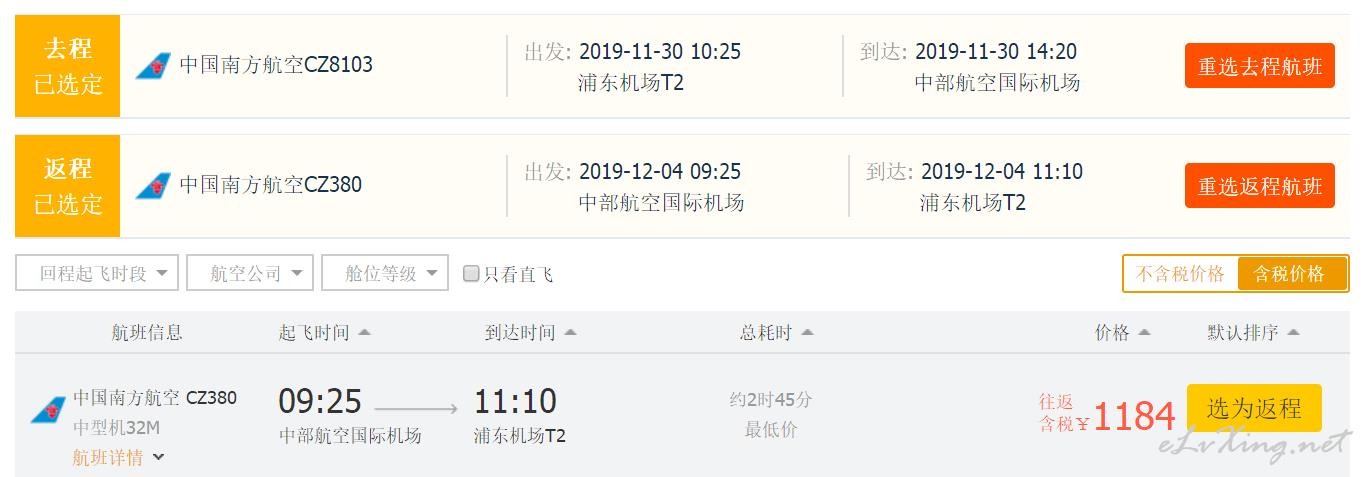
Task: Click China Southern logo on return CZ380 summary
Action: pos(153,186)
